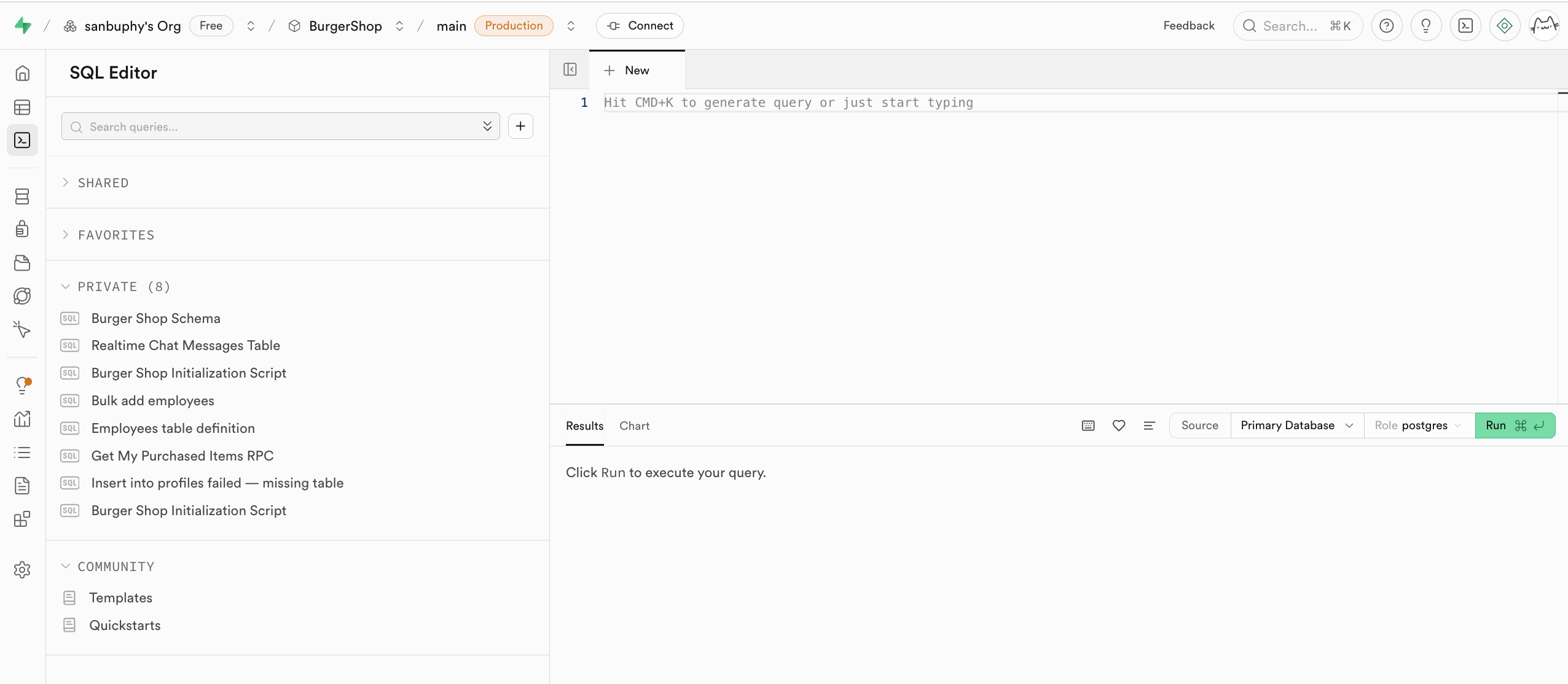
Task: Favorite query with heart icon
Action: coord(1119,426)
